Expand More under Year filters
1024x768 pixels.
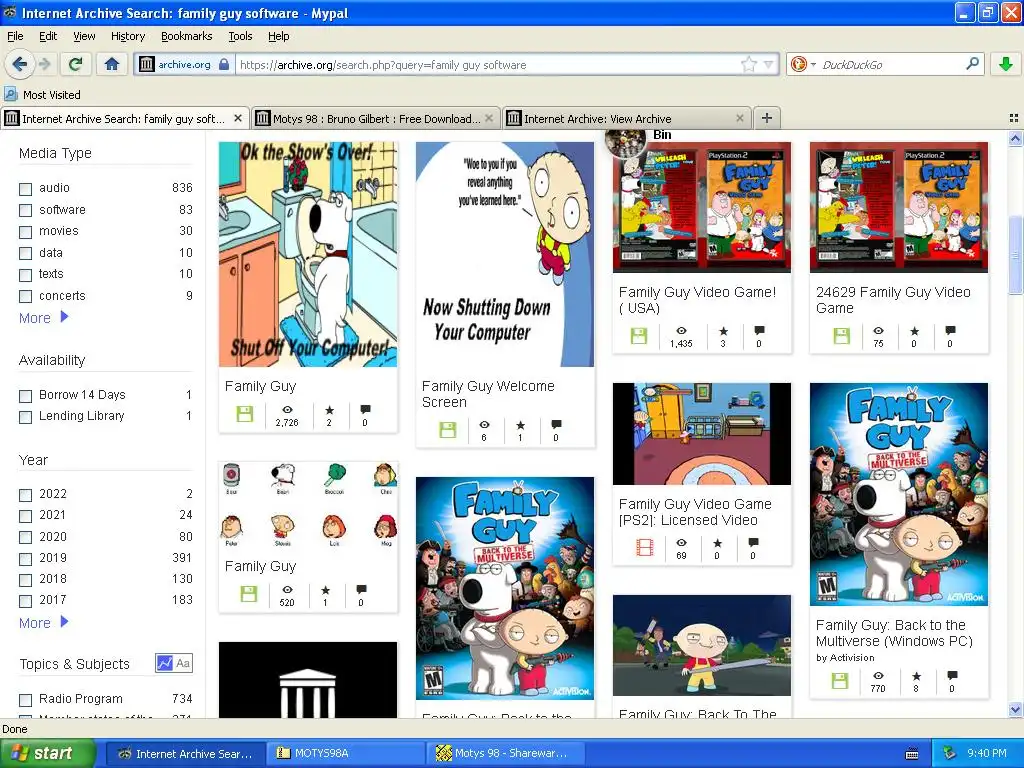tap(43, 622)
